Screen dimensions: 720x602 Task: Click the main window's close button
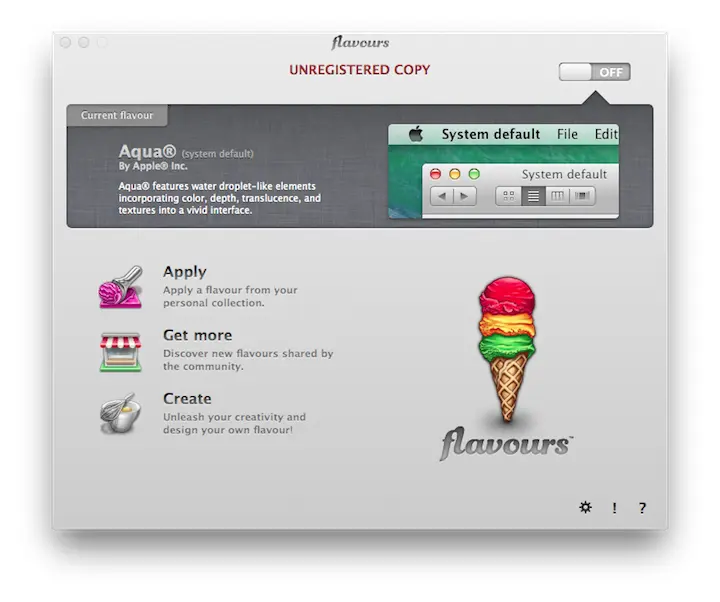pos(65,43)
